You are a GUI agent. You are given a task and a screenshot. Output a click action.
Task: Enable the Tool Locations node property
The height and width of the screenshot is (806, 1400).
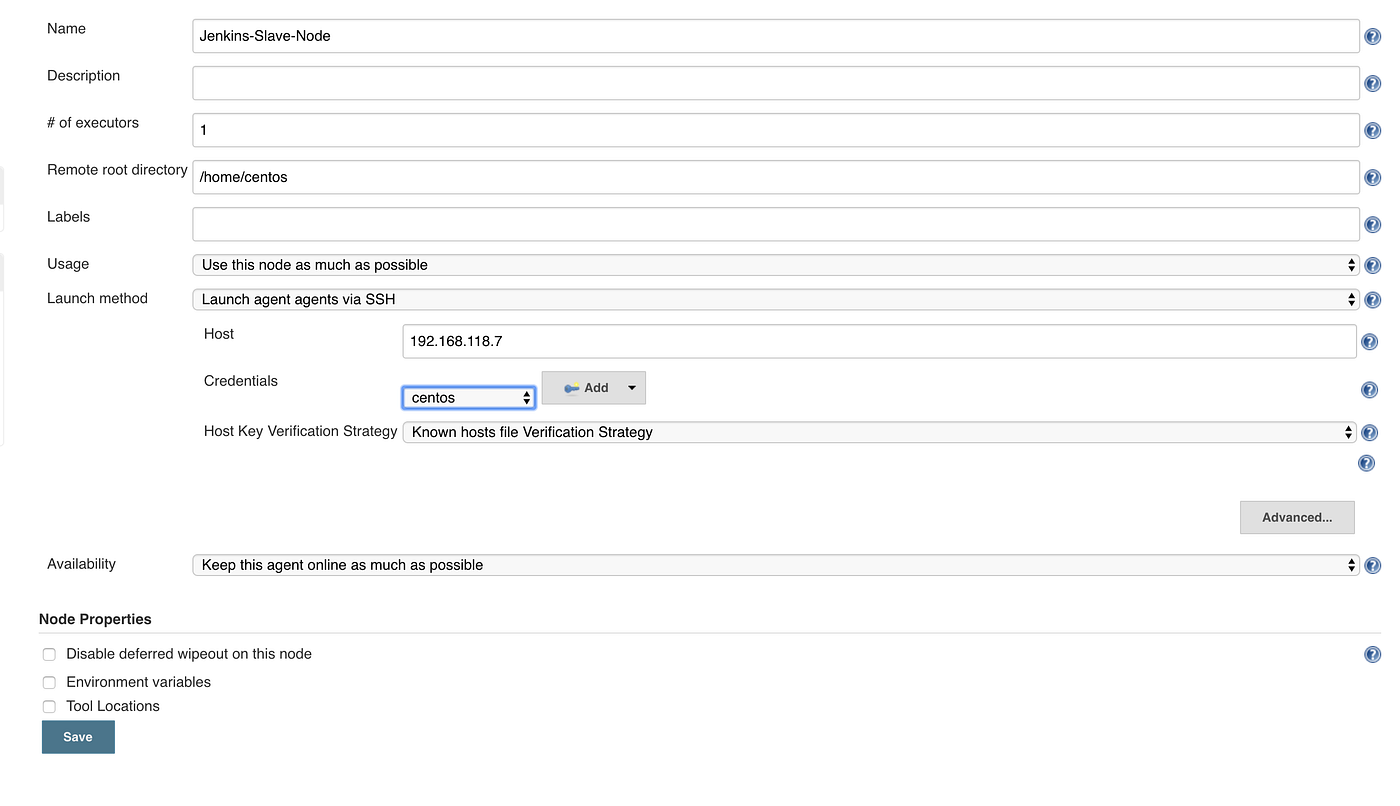coord(49,706)
